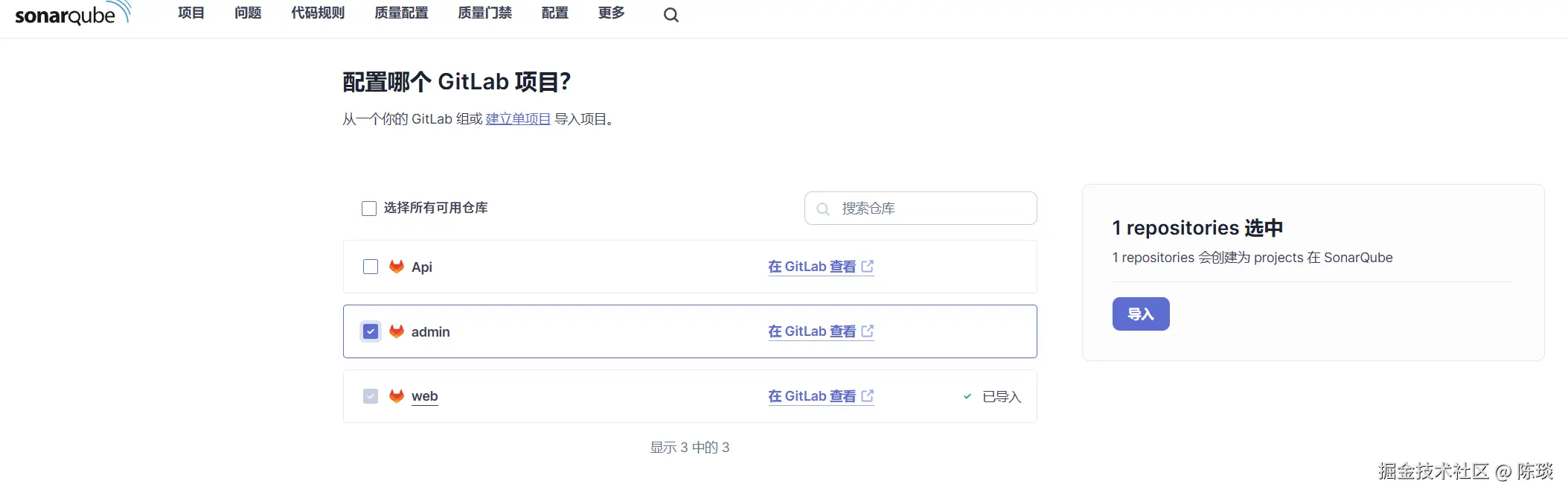Click external link icon in admin row

868,331
